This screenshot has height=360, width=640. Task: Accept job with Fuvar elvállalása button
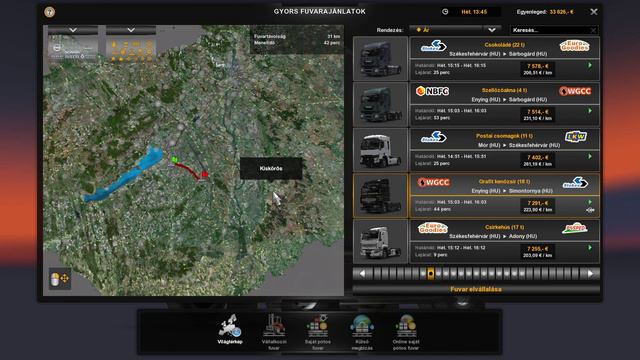coord(476,289)
